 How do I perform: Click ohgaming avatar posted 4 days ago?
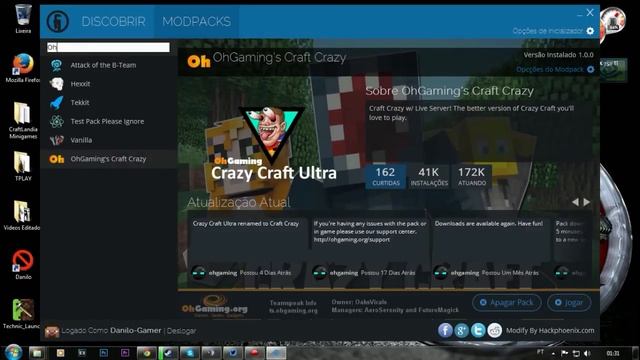199,273
